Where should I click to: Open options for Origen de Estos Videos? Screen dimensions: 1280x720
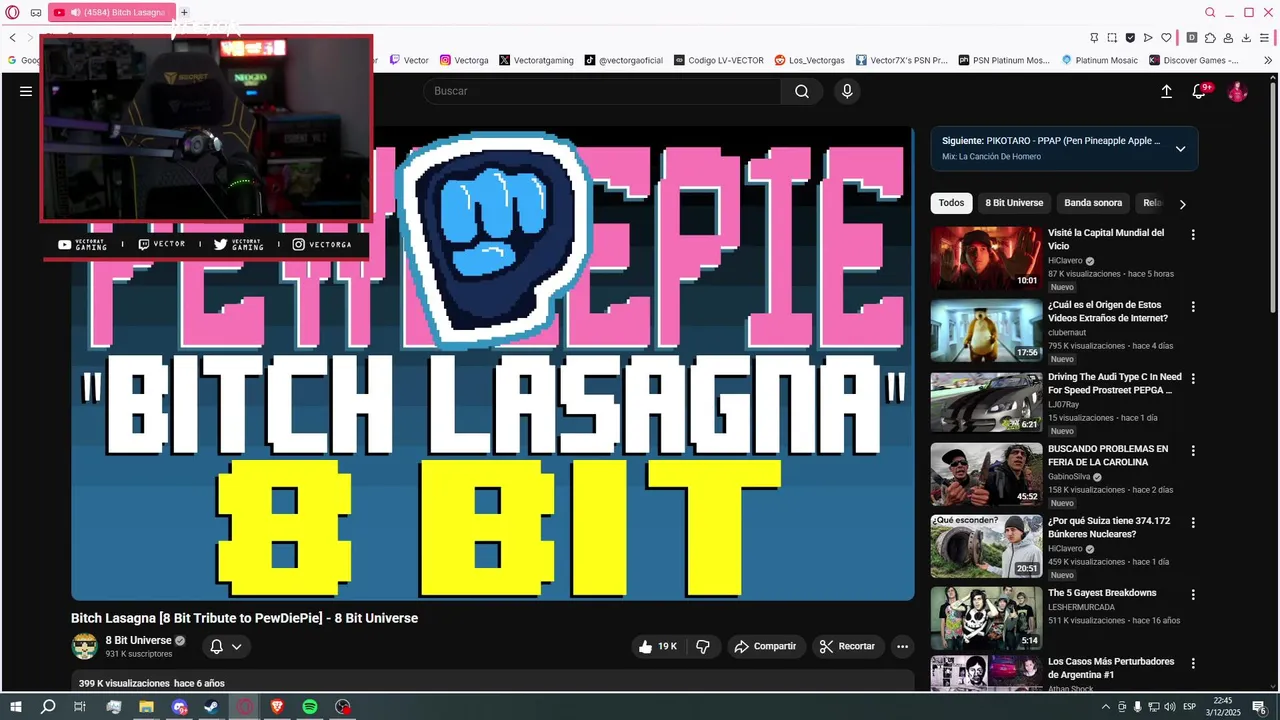(1192, 307)
